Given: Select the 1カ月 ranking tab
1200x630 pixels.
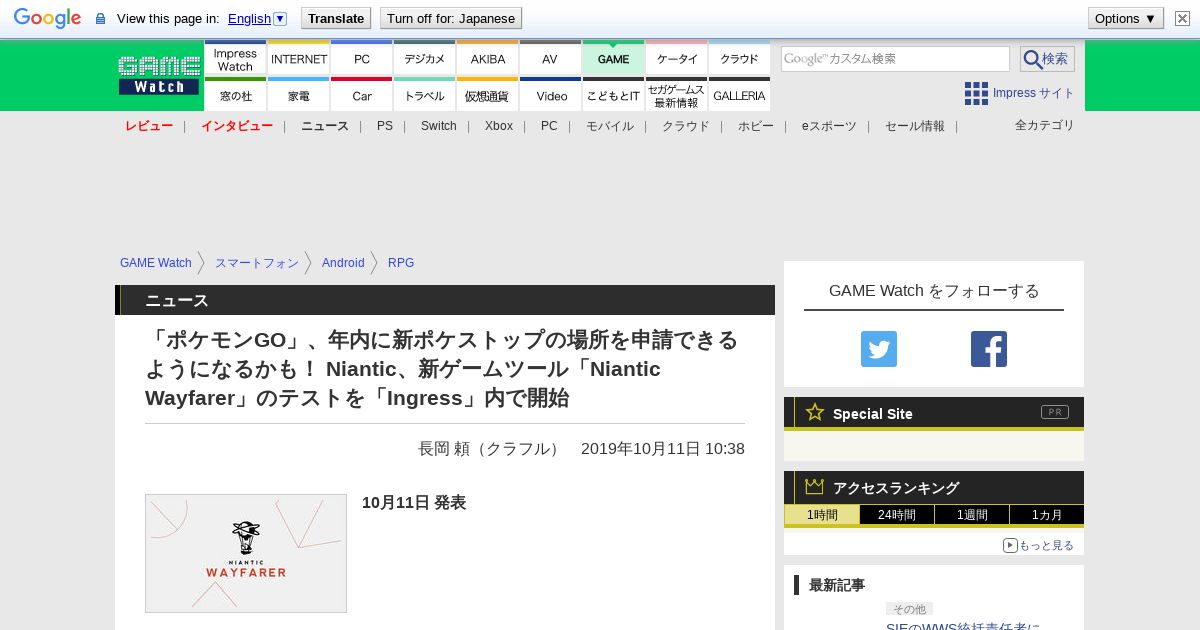Looking at the screenshot, I should (1046, 515).
